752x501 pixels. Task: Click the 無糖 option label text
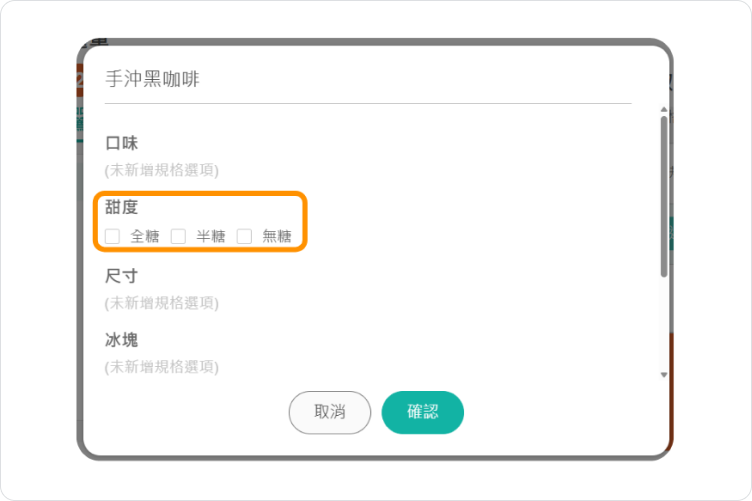[x=277, y=236]
